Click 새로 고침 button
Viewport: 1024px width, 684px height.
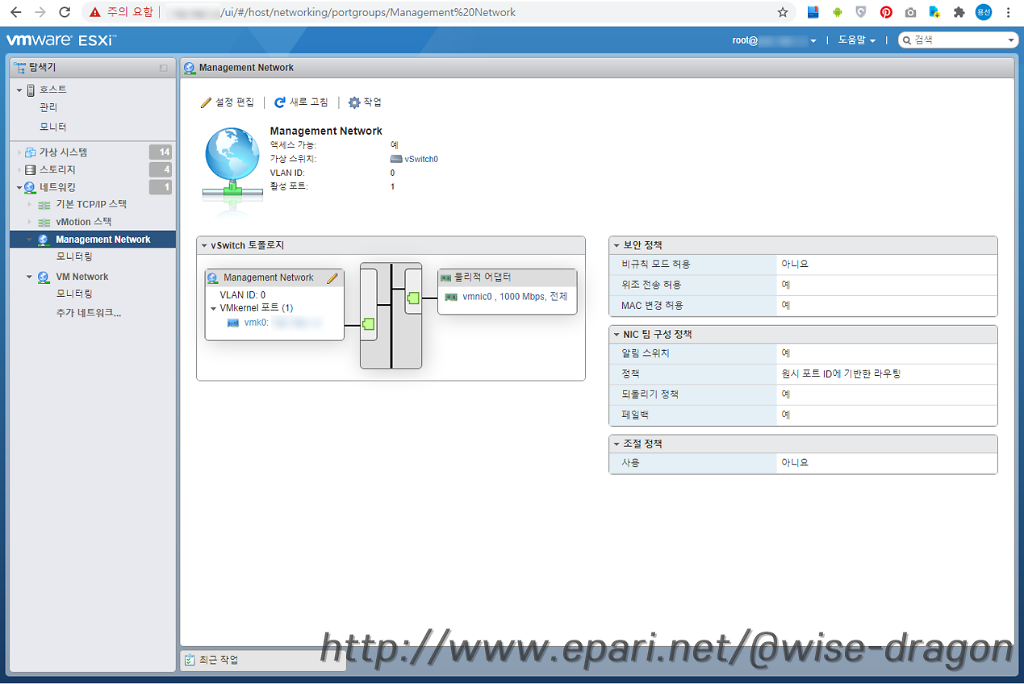tap(301, 103)
